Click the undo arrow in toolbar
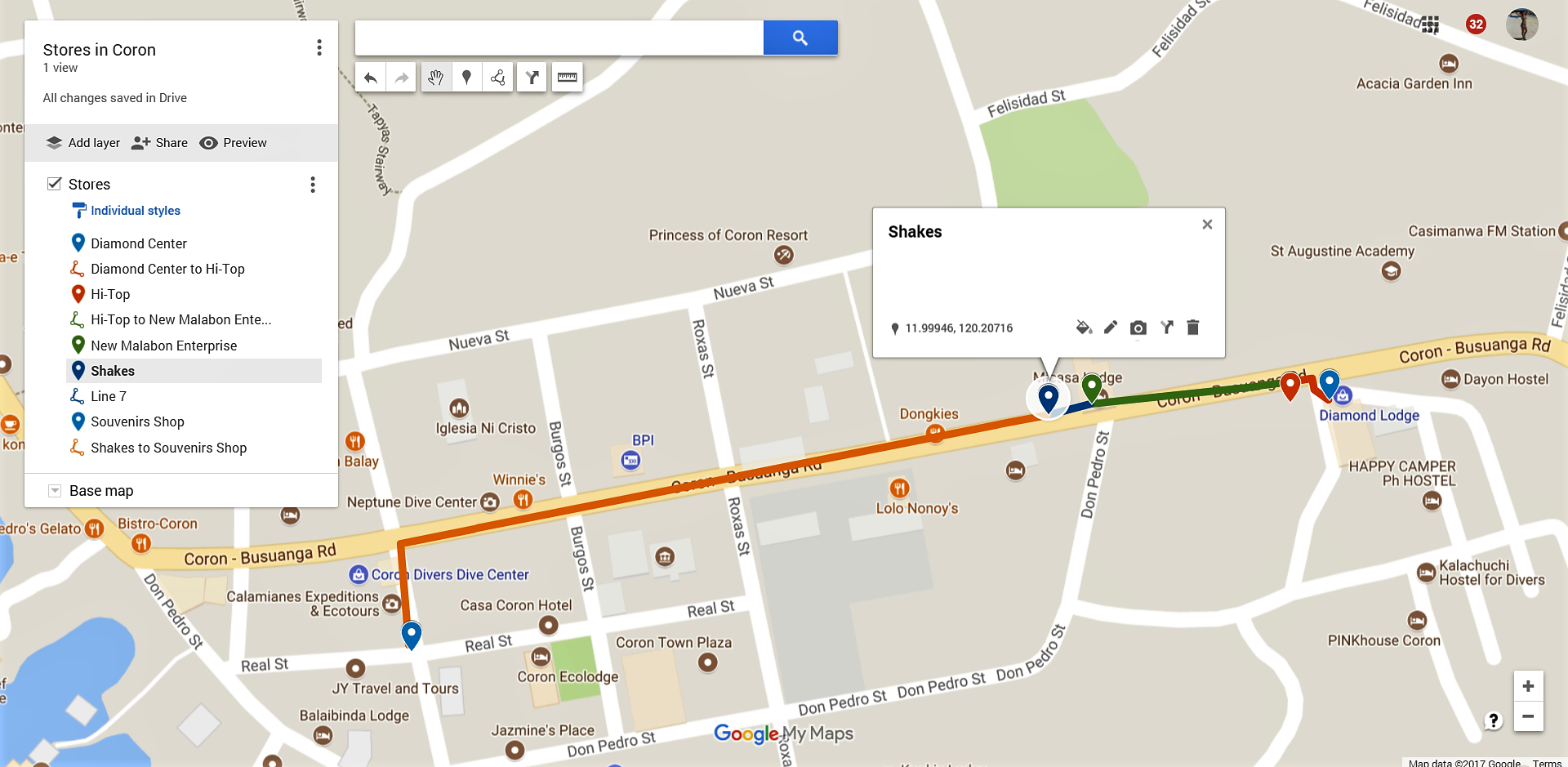 tap(371, 78)
